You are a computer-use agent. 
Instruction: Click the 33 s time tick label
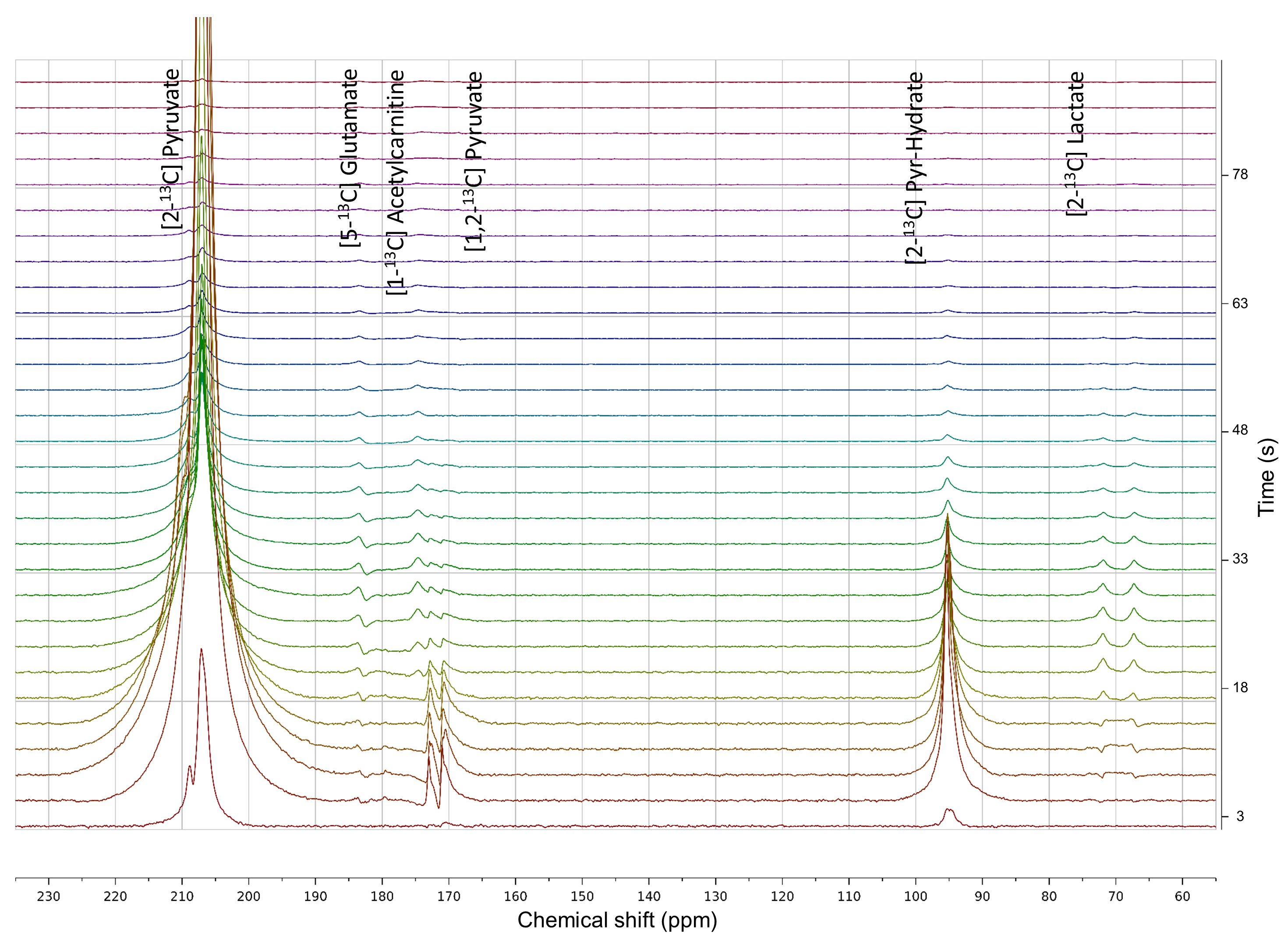1239,559
